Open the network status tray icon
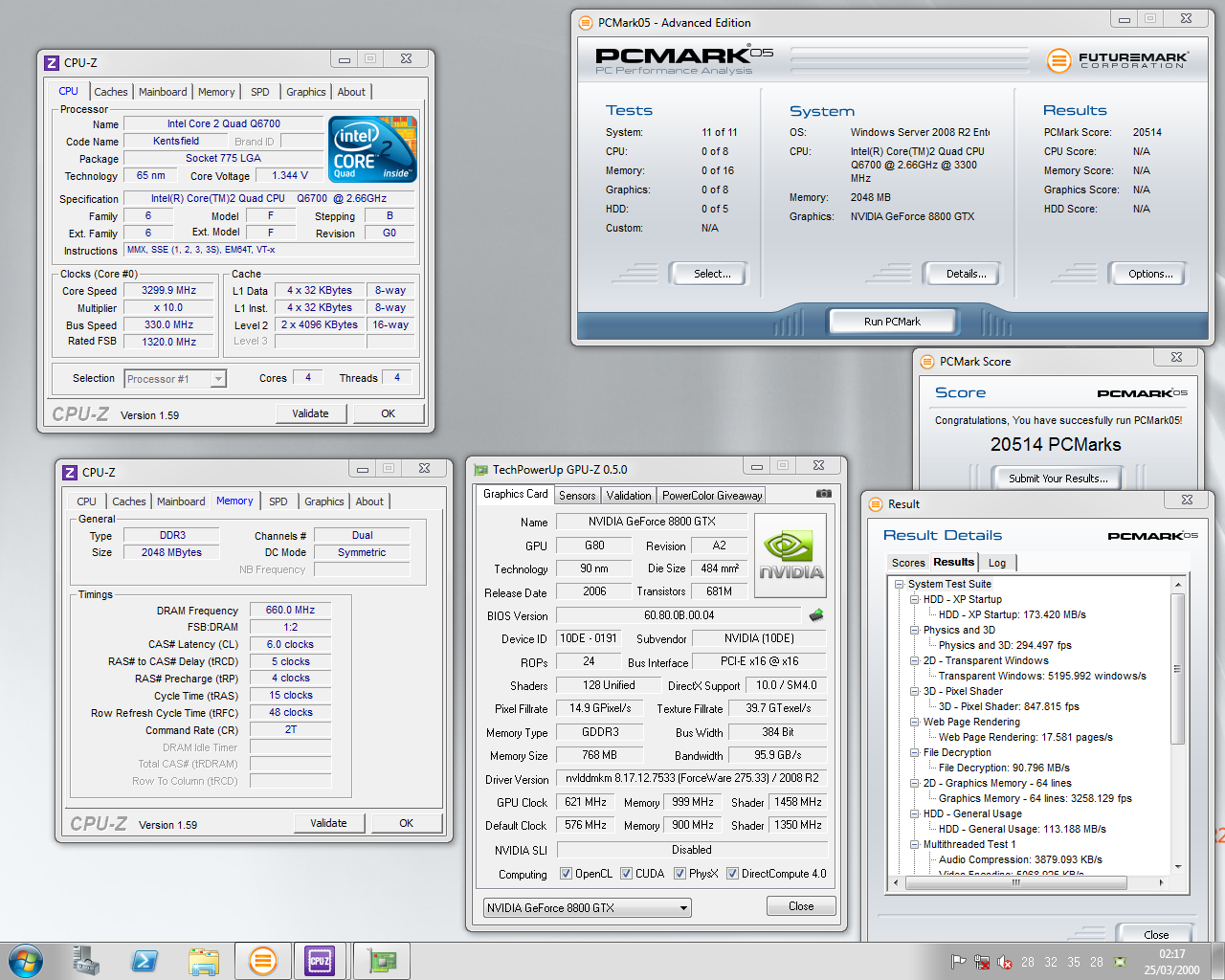This screenshot has width=1225, height=980. [x=982, y=962]
